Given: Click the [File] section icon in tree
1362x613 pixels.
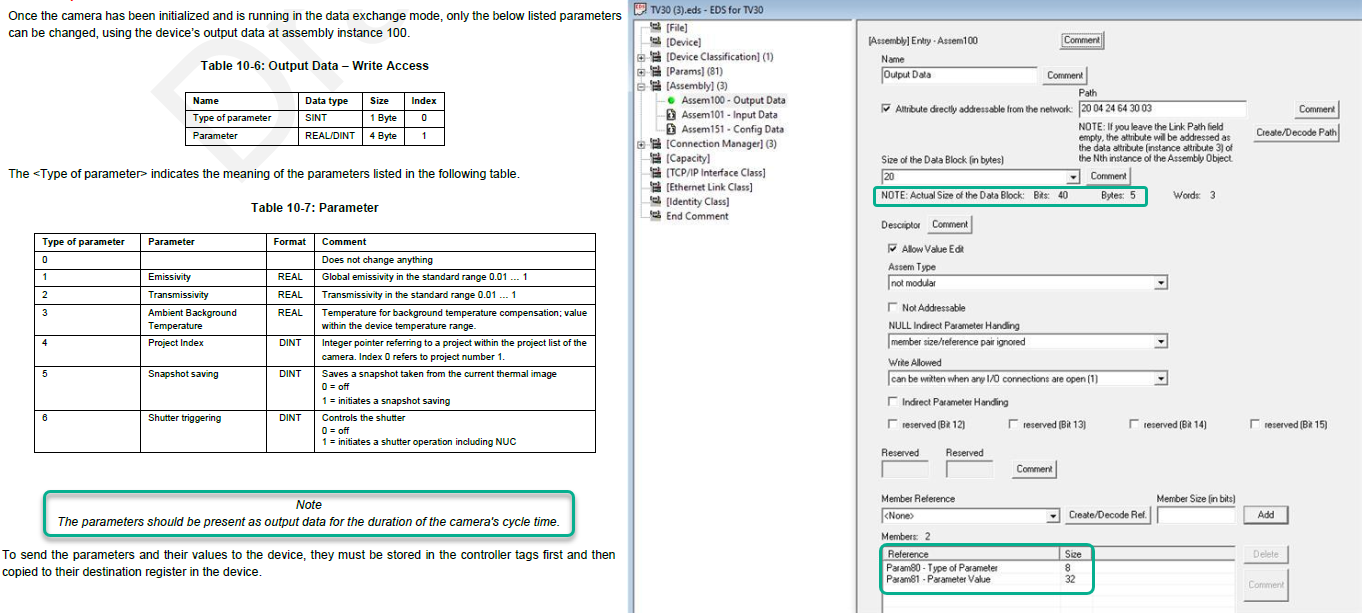Looking at the screenshot, I should point(656,28).
